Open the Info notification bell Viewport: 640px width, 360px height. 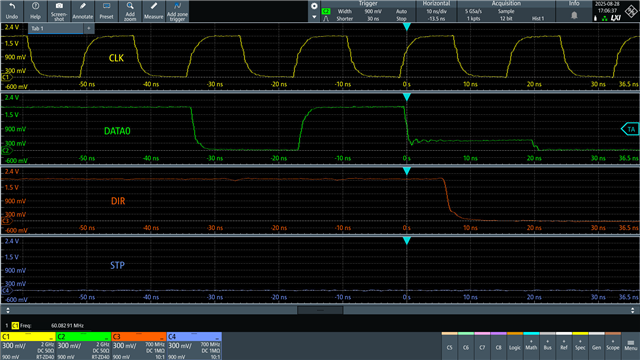(x=574, y=15)
